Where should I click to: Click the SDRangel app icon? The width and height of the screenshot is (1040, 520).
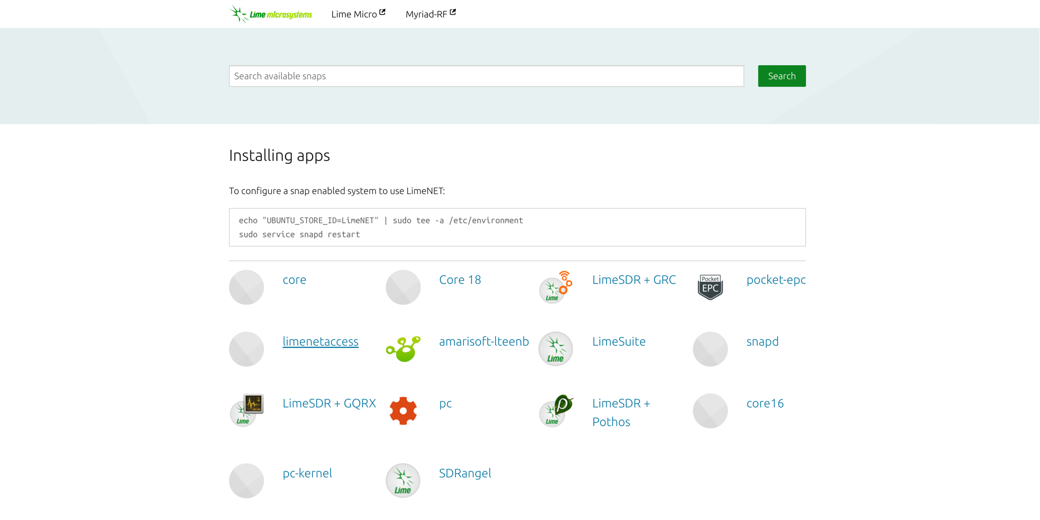[x=403, y=481]
